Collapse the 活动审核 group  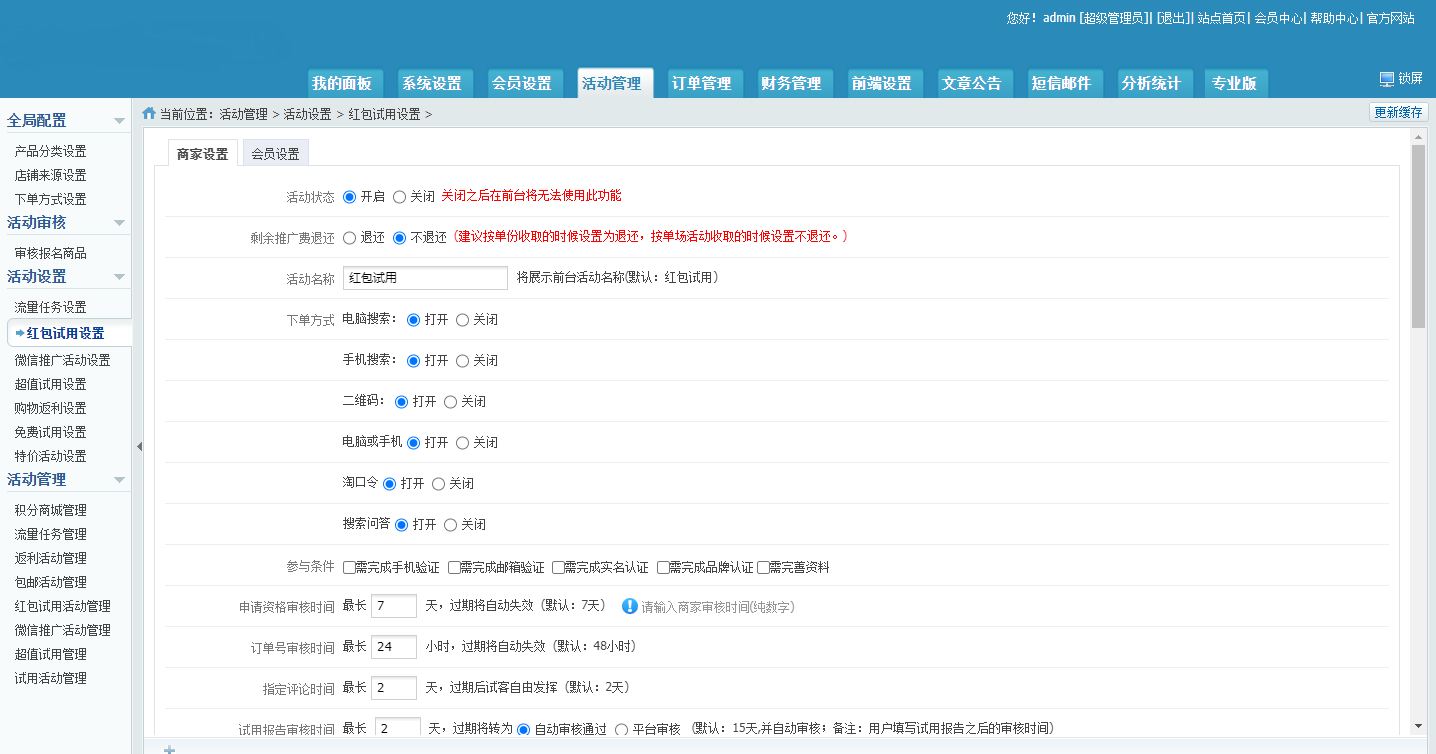[x=119, y=222]
